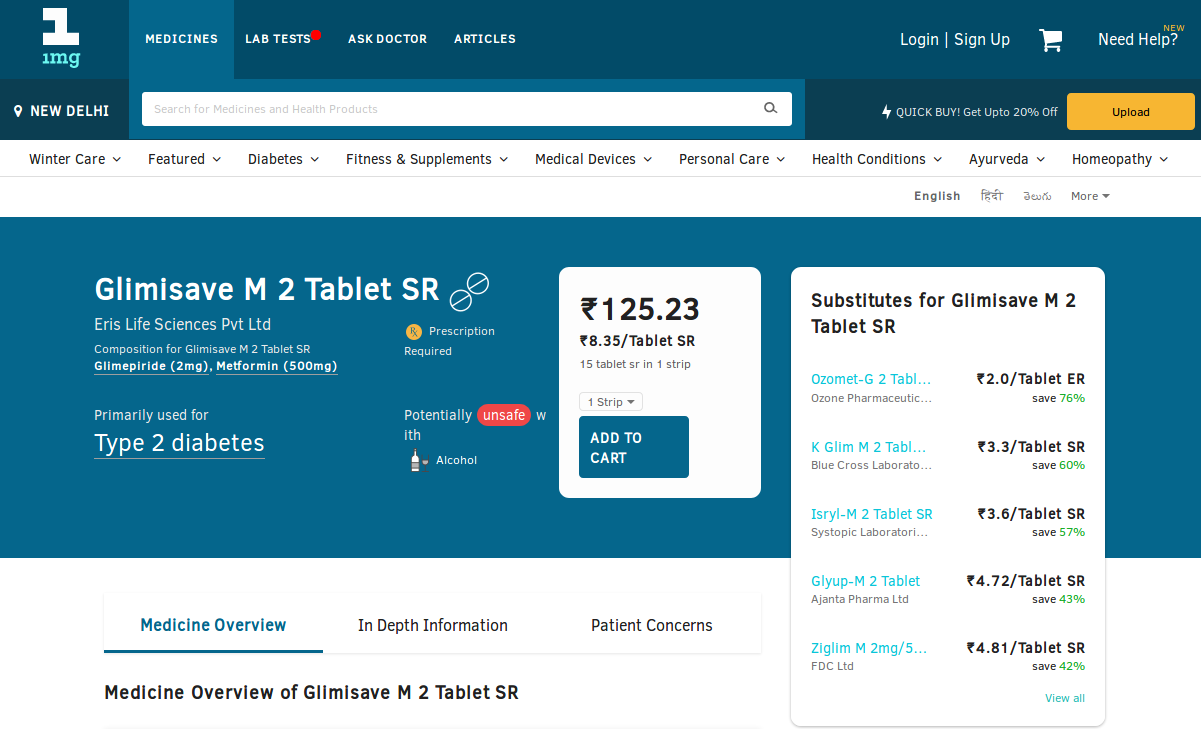Image resolution: width=1201 pixels, height=729 pixels.
Task: Click the tablet pill icon beside medicine title
Action: 469,291
